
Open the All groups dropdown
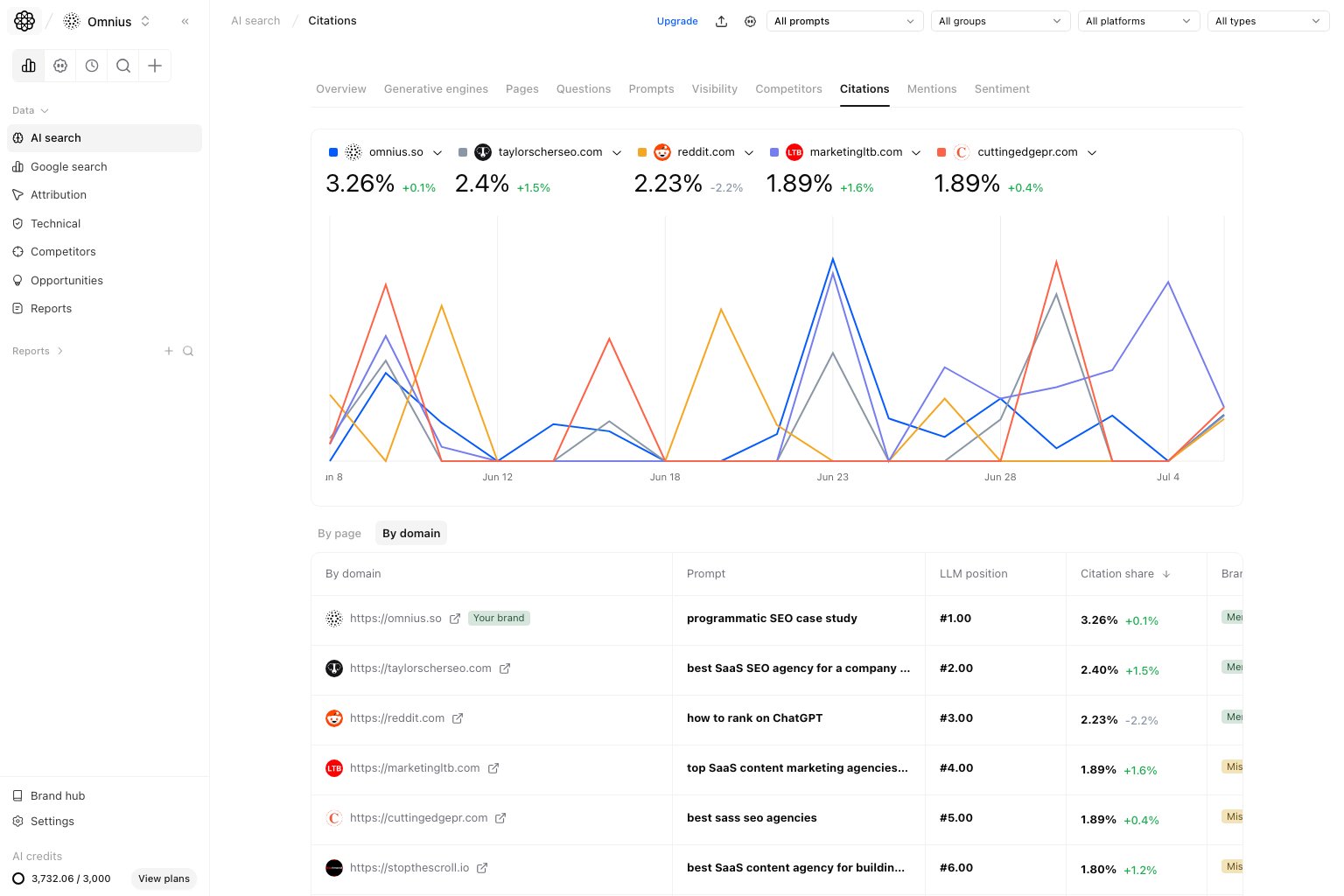[x=1000, y=21]
